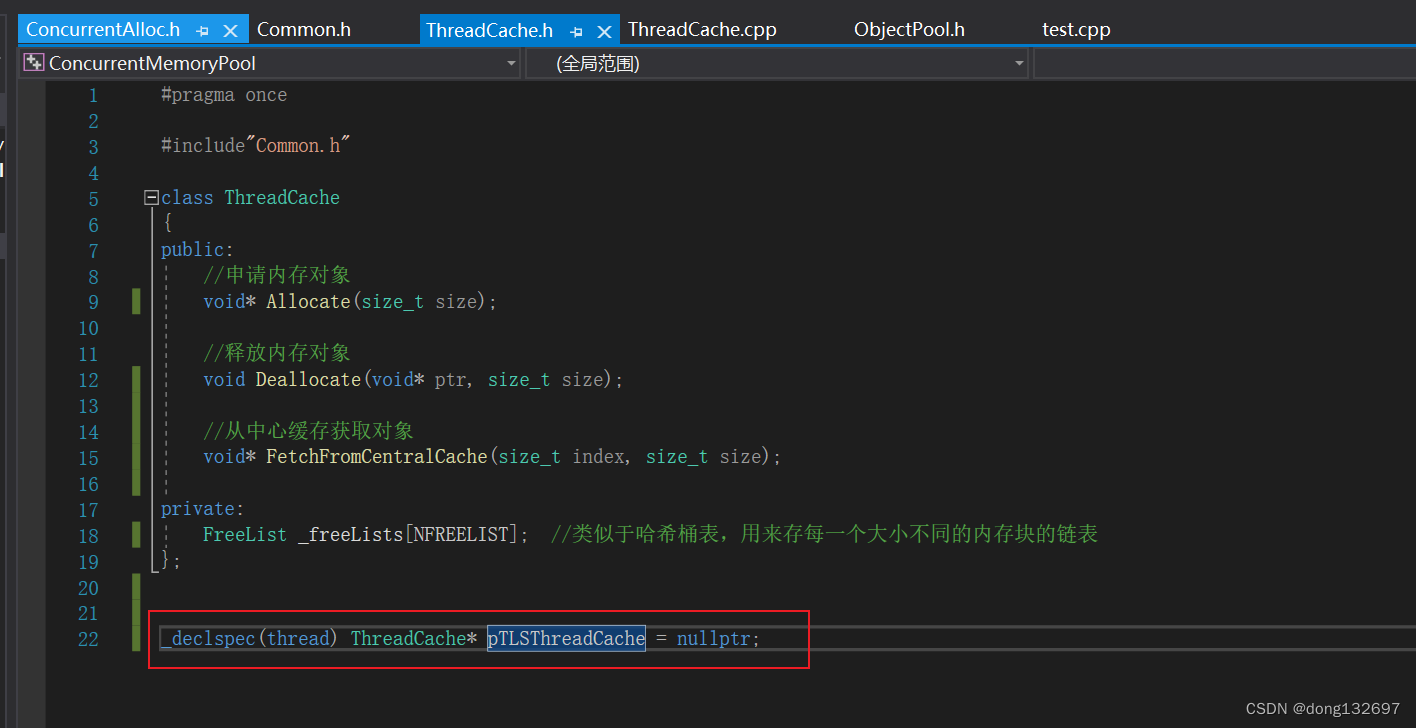1416x728 pixels.
Task: Click line number 9 in the gutter
Action: pyautogui.click(x=93, y=302)
